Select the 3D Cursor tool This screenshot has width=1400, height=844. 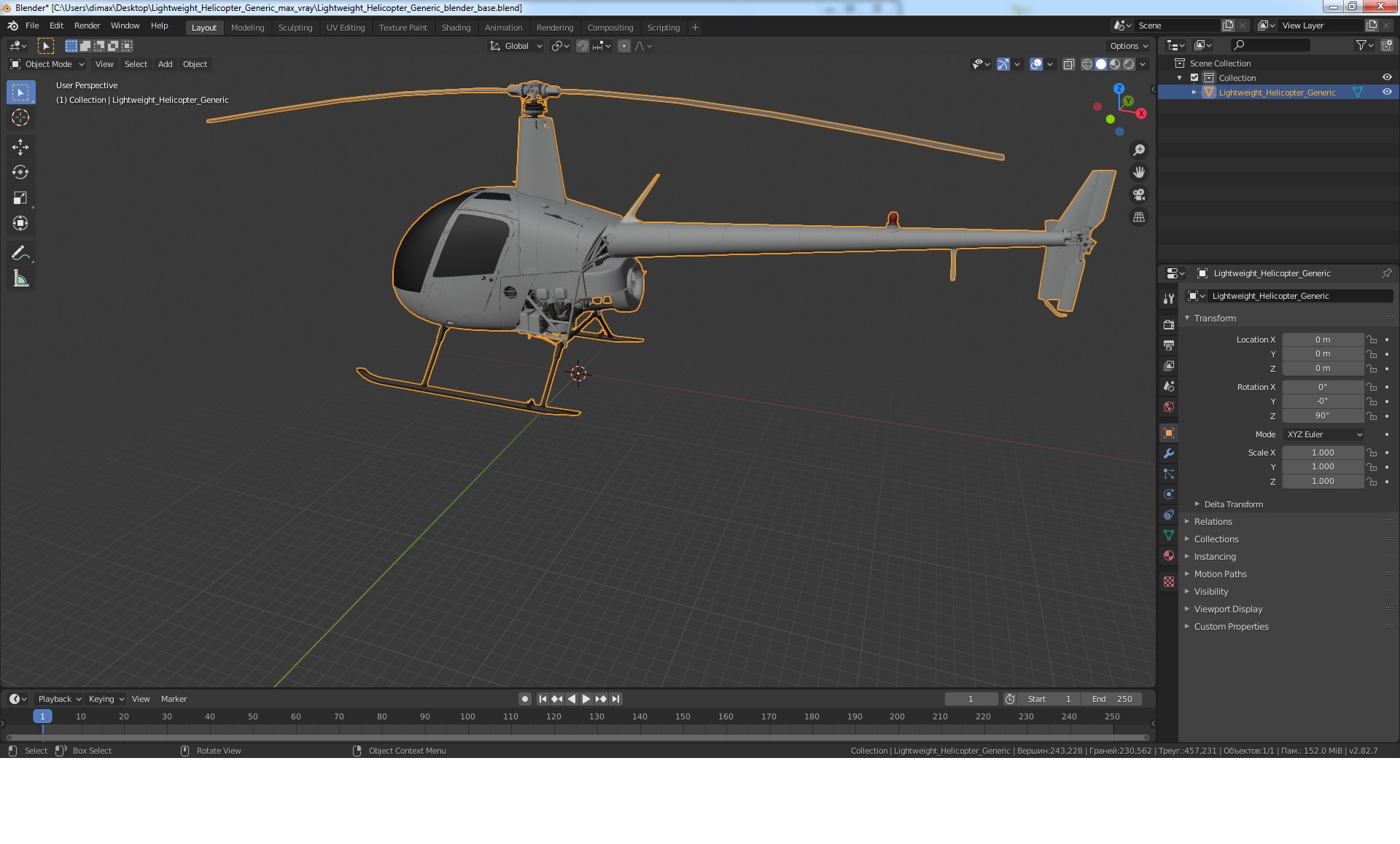click(x=20, y=117)
